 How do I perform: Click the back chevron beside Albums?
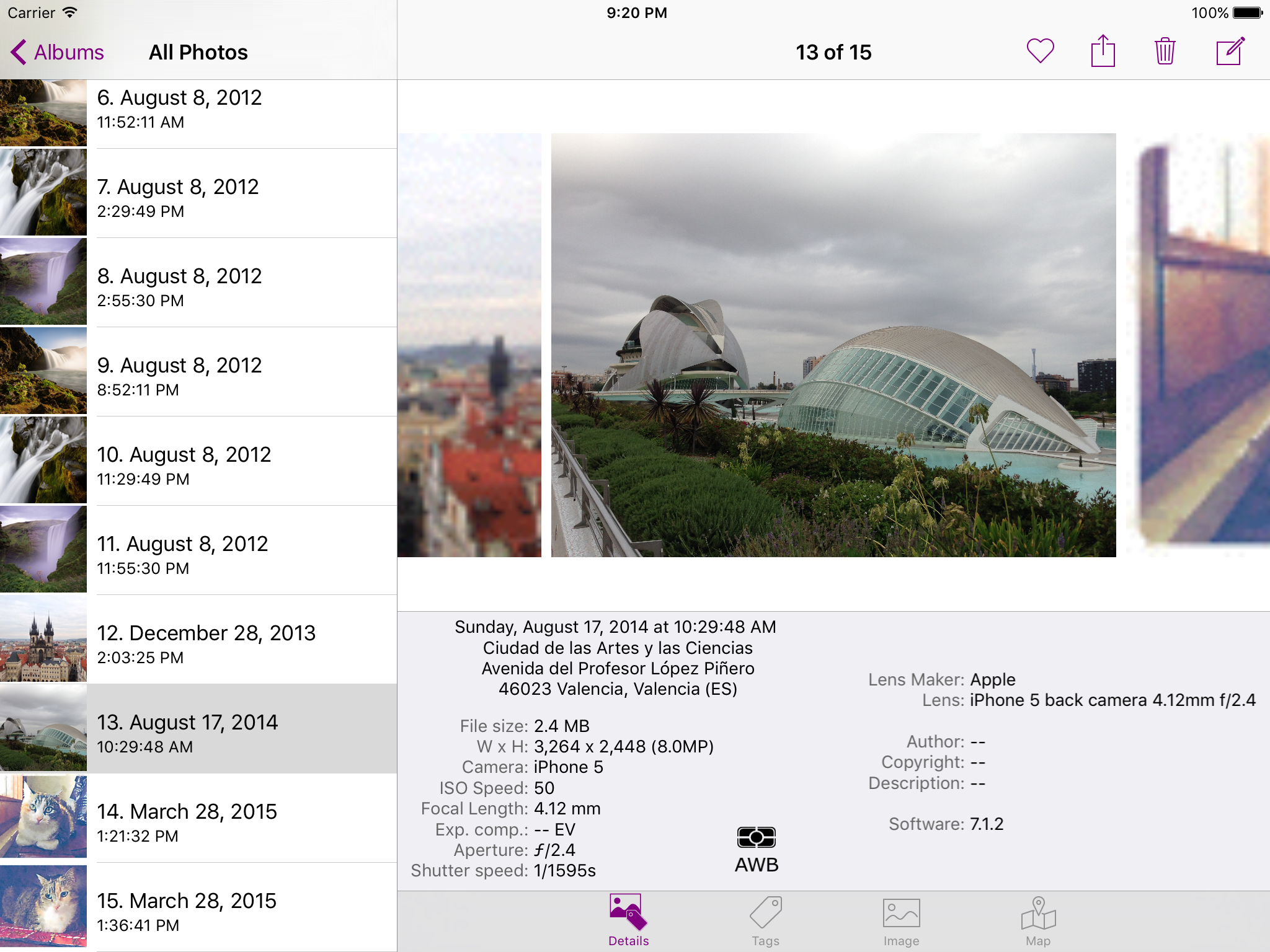point(19,52)
